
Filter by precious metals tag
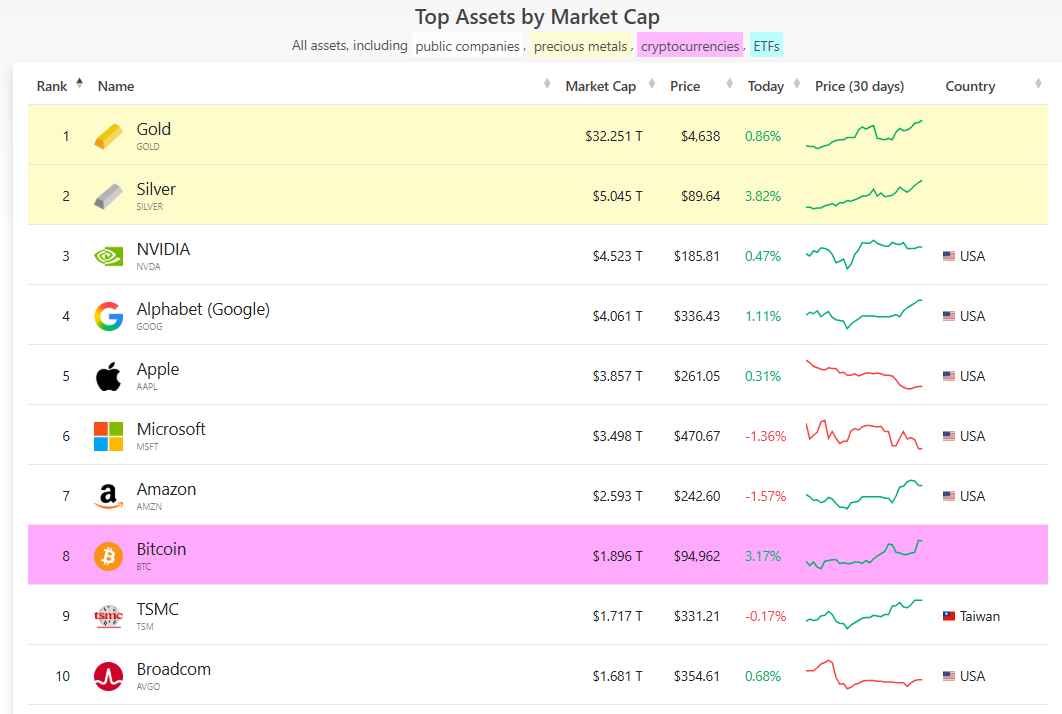point(580,46)
